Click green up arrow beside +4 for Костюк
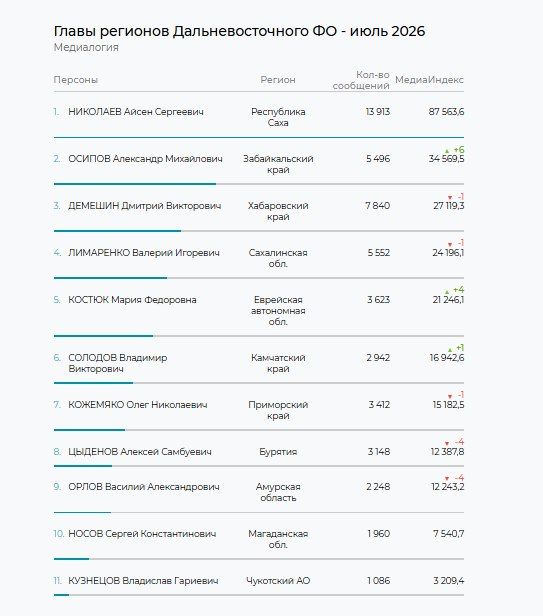This screenshot has width=543, height=616. point(447,292)
